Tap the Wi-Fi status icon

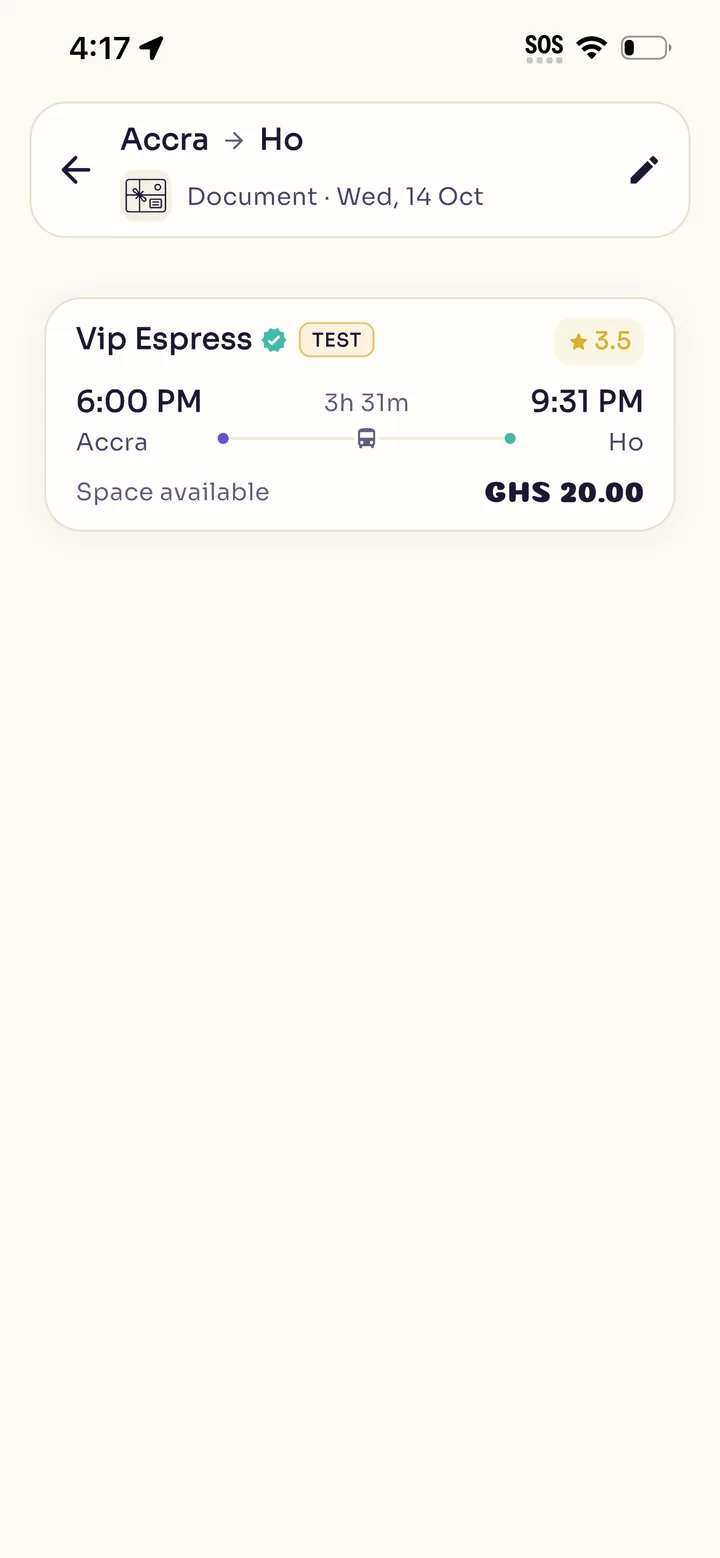592,47
